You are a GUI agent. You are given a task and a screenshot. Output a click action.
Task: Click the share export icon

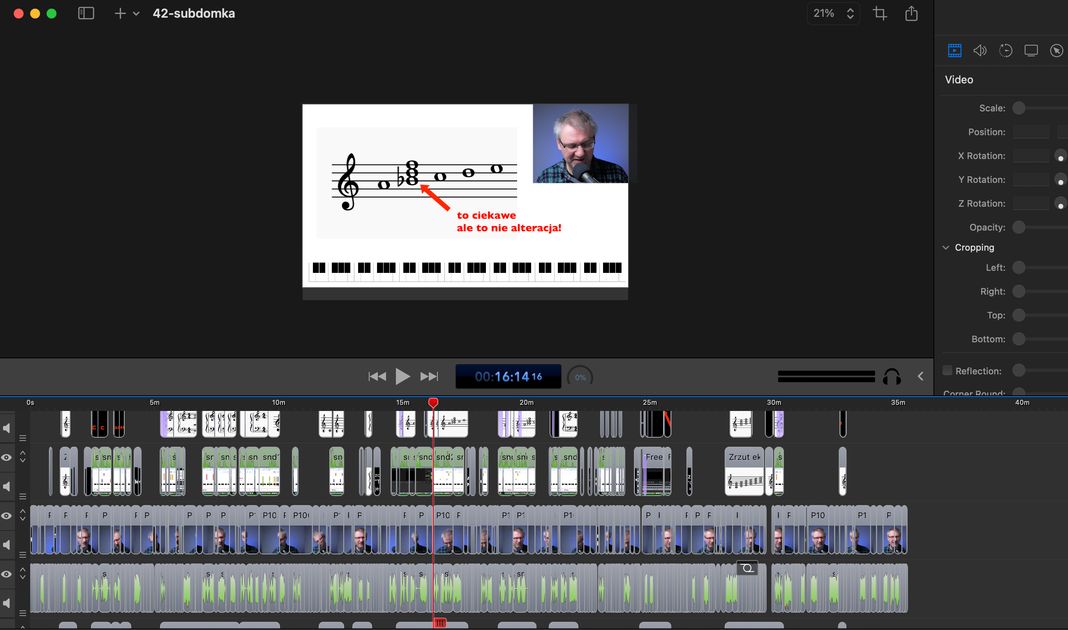pyautogui.click(x=911, y=14)
